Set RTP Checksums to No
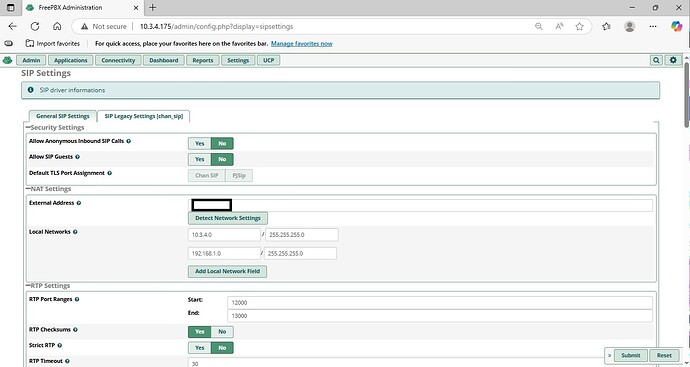 coord(222,332)
